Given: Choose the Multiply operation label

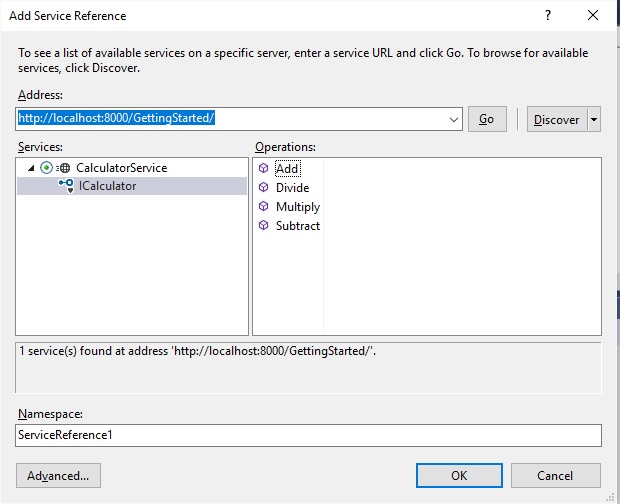Looking at the screenshot, I should click(298, 207).
